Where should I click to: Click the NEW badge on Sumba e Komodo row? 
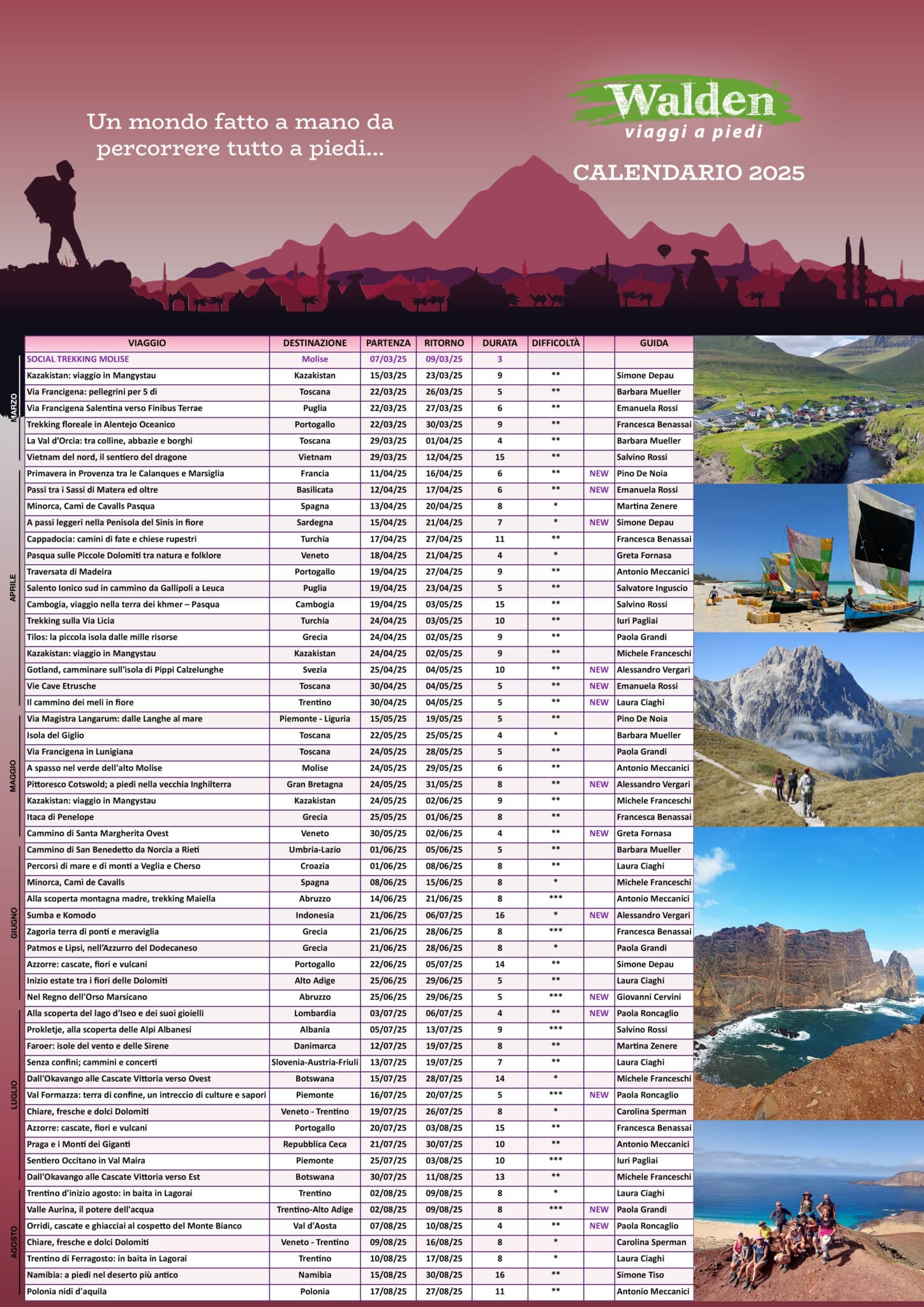pos(599,915)
